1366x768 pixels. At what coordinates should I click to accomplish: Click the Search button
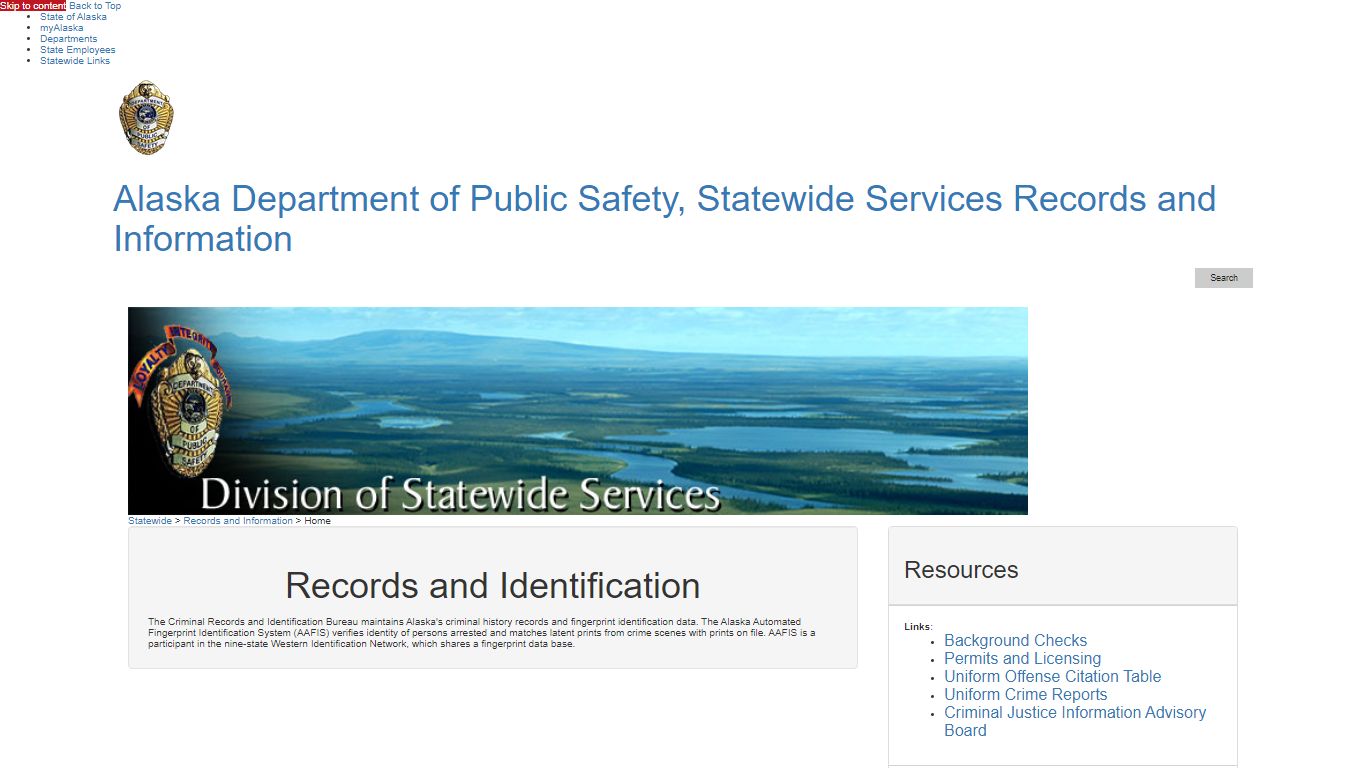tap(1223, 278)
